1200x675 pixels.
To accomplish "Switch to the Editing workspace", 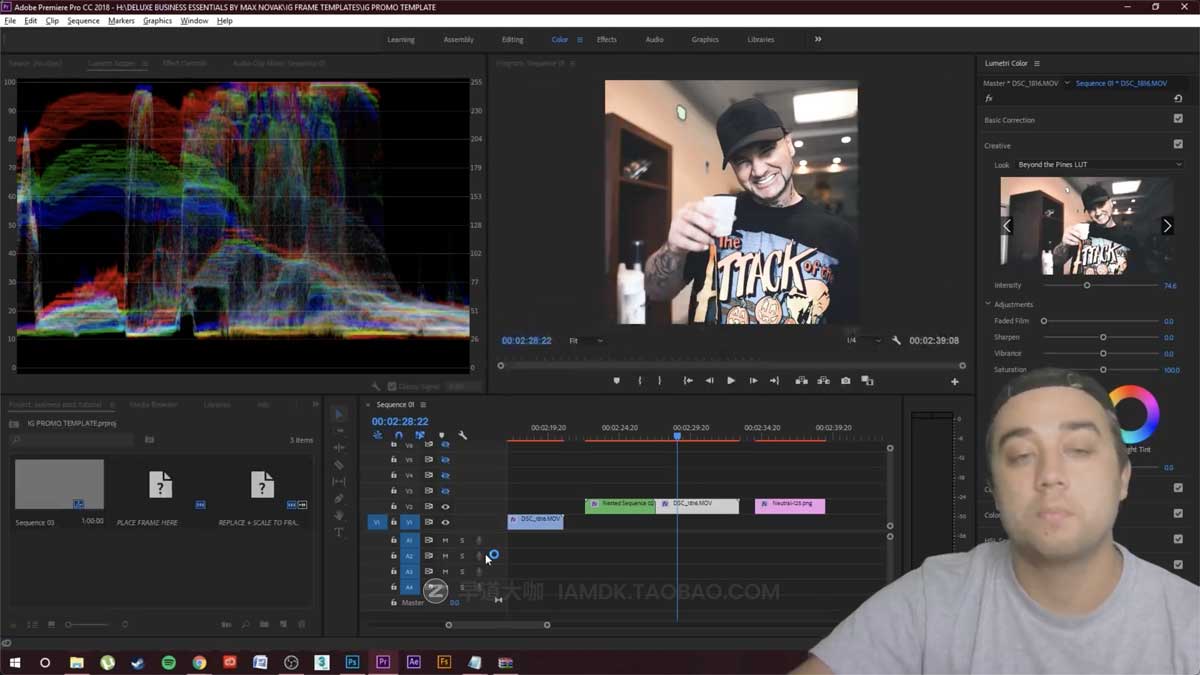I will pos(513,39).
